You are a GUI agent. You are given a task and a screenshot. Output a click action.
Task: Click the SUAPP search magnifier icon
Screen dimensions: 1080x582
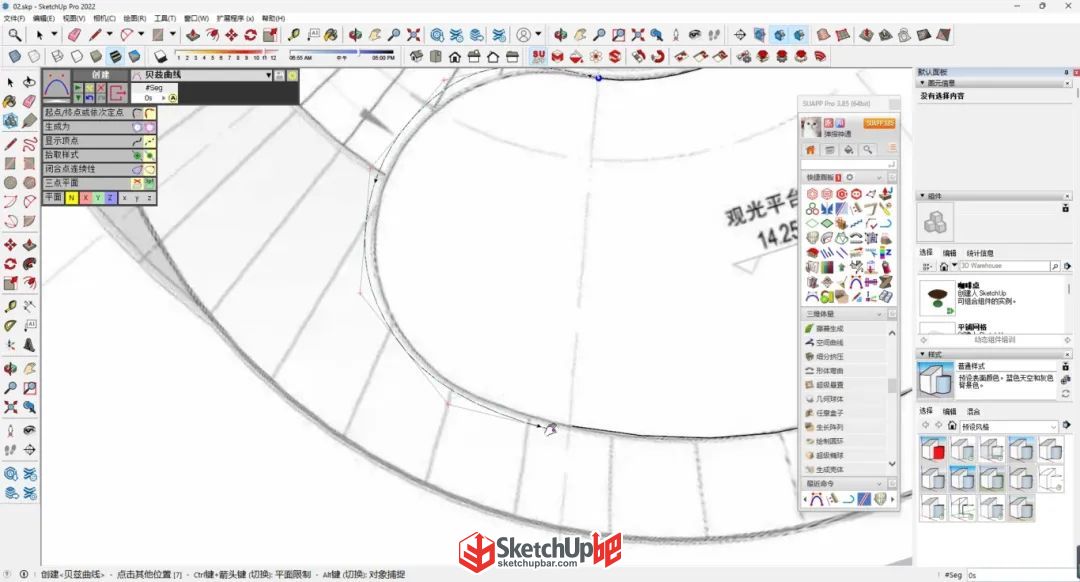point(868,149)
